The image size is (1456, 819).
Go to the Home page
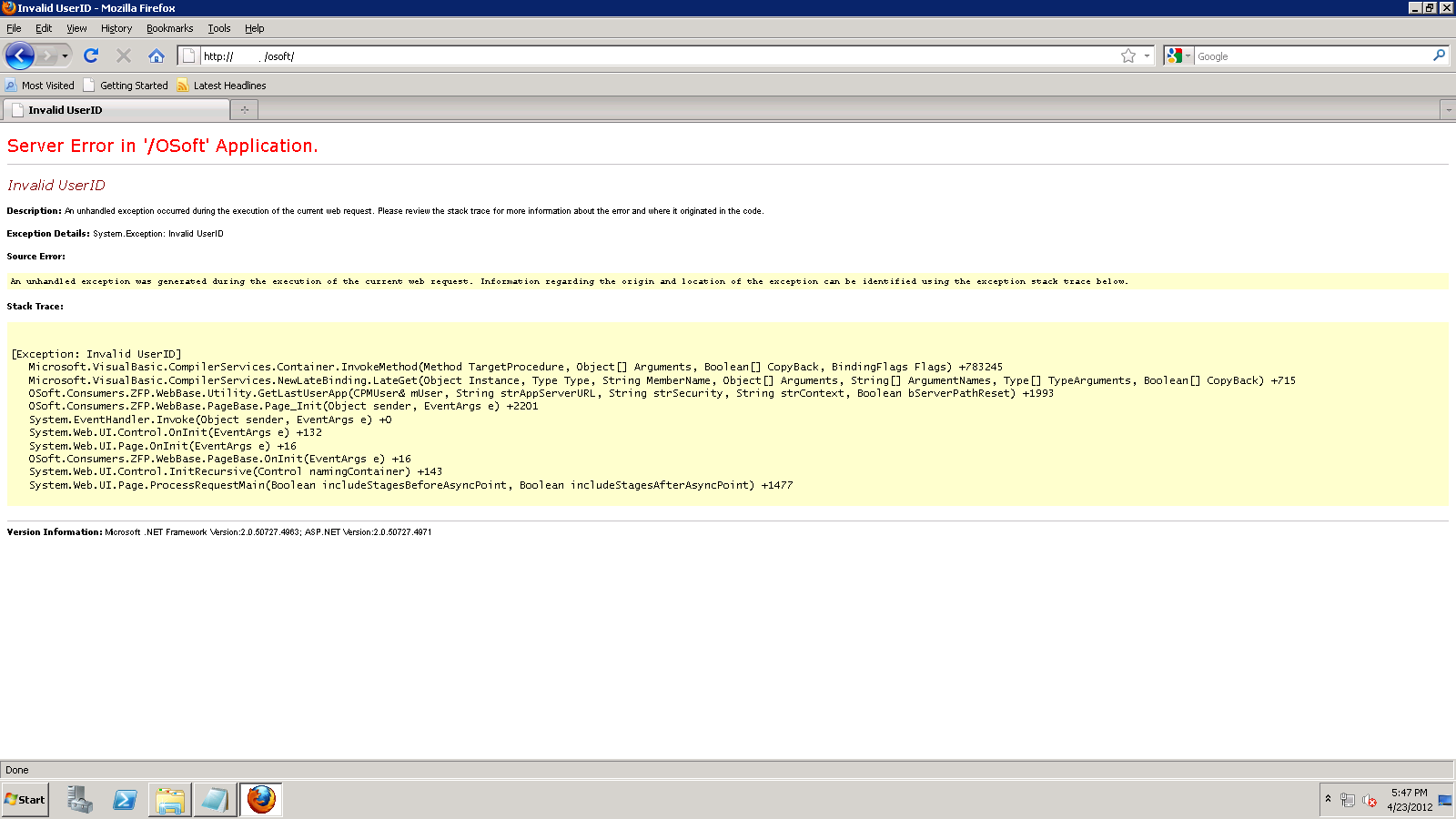coord(157,56)
